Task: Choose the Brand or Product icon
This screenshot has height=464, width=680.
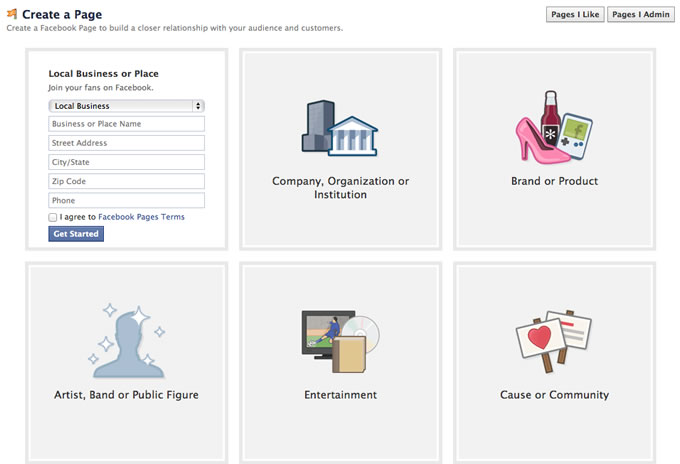Action: (x=554, y=127)
